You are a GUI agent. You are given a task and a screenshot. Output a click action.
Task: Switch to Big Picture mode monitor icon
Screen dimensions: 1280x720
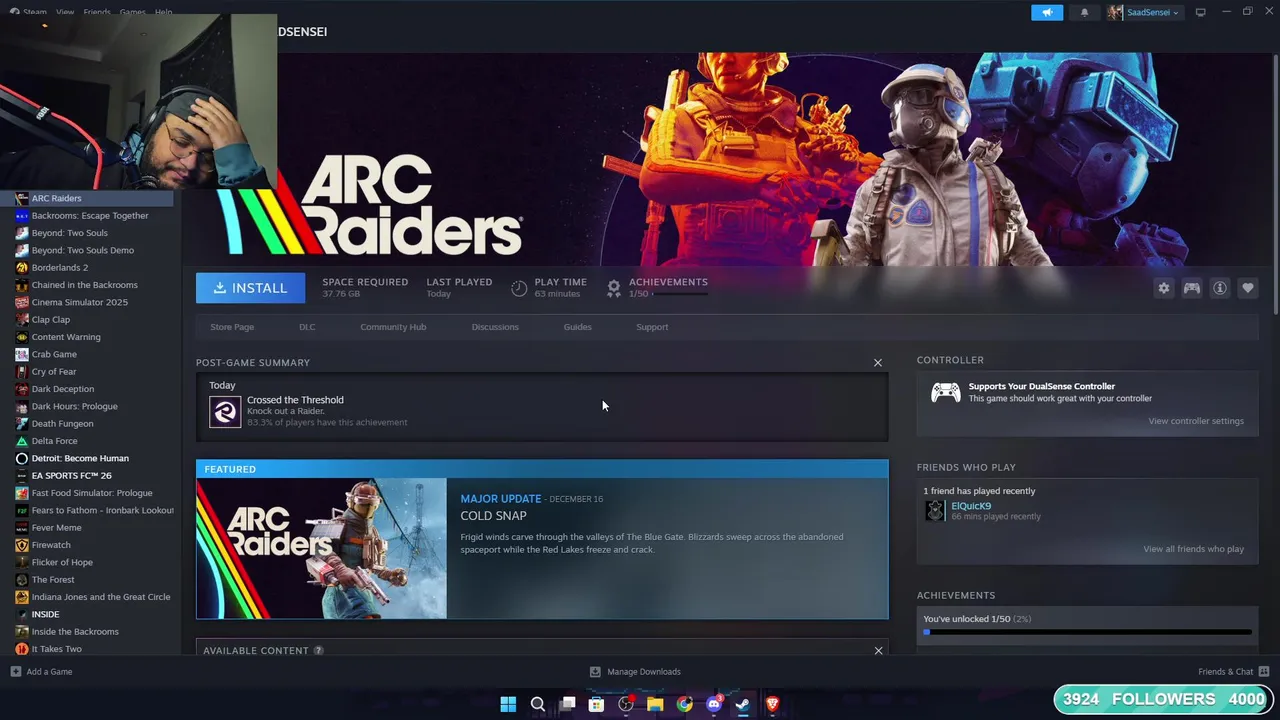click(x=1201, y=12)
